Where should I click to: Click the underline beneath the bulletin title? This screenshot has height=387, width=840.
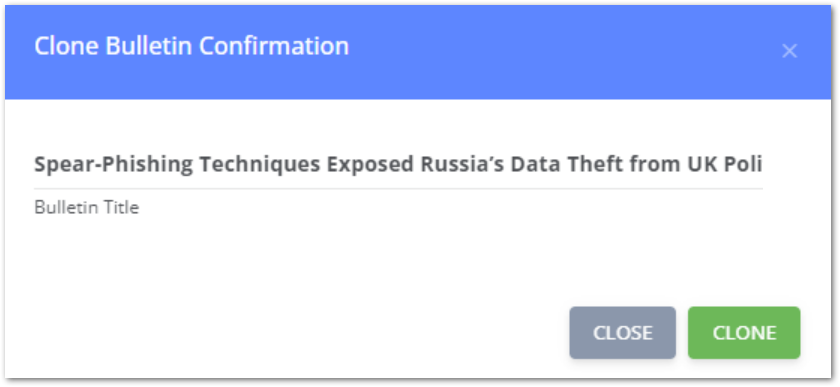(x=398, y=189)
